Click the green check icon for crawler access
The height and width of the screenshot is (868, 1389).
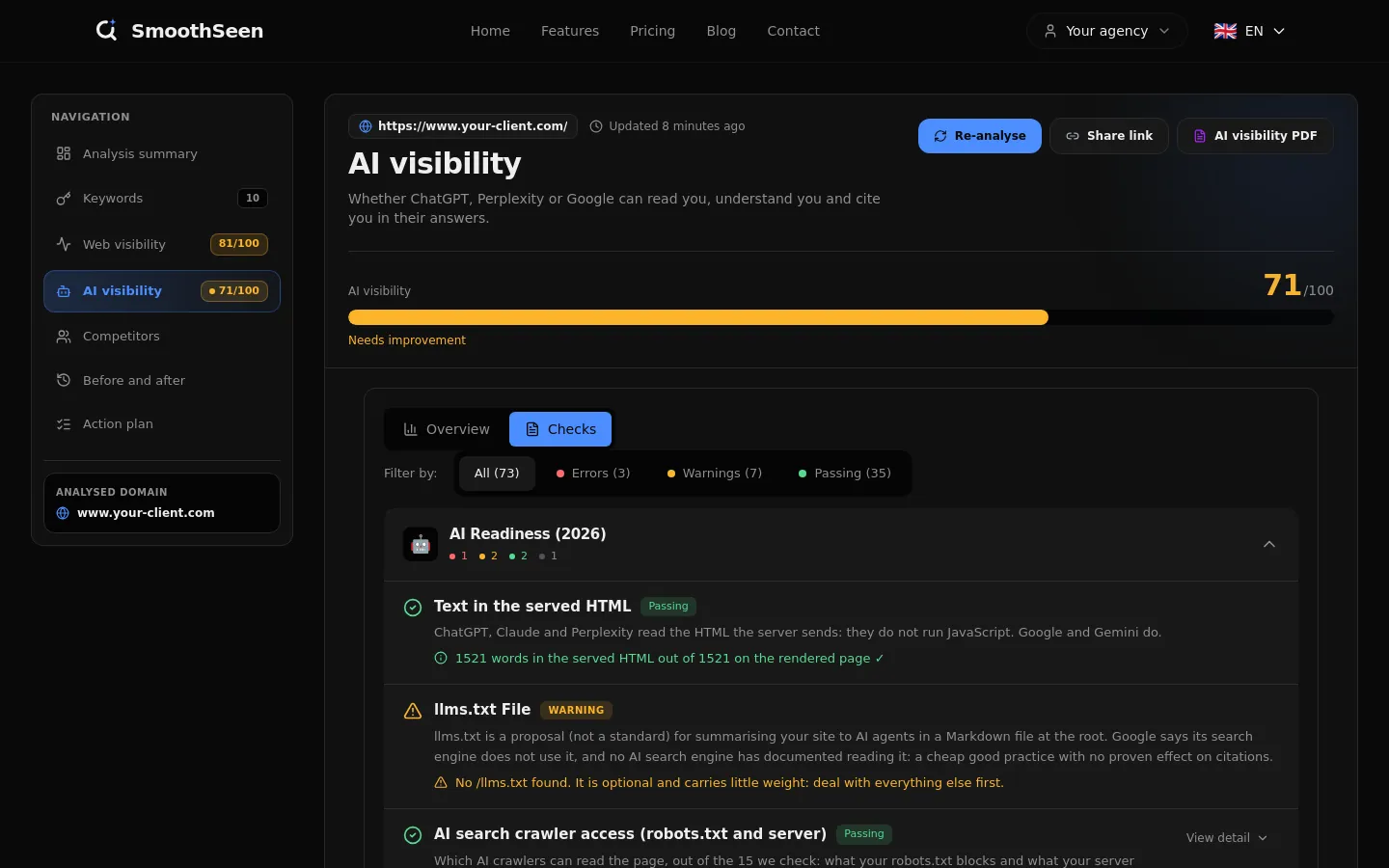[413, 835]
